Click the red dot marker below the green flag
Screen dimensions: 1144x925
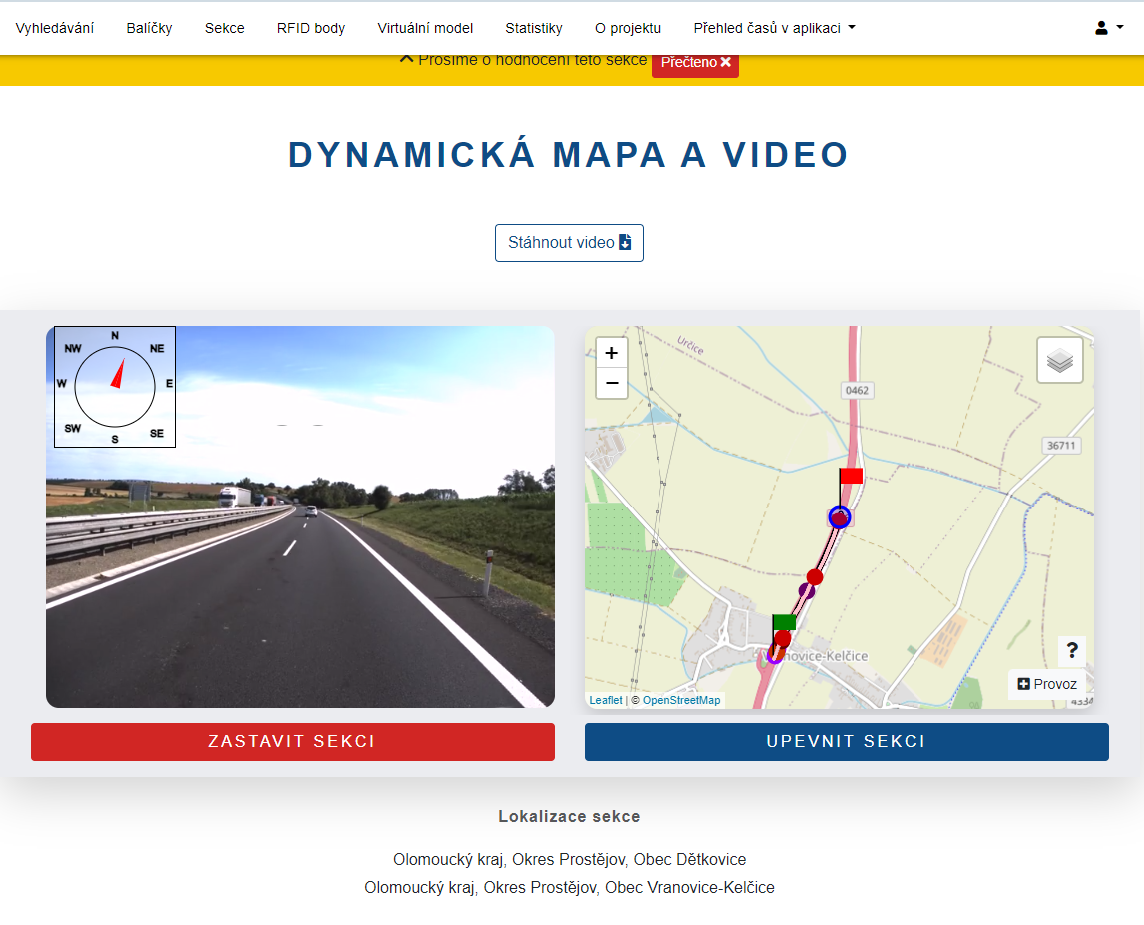tap(782, 639)
